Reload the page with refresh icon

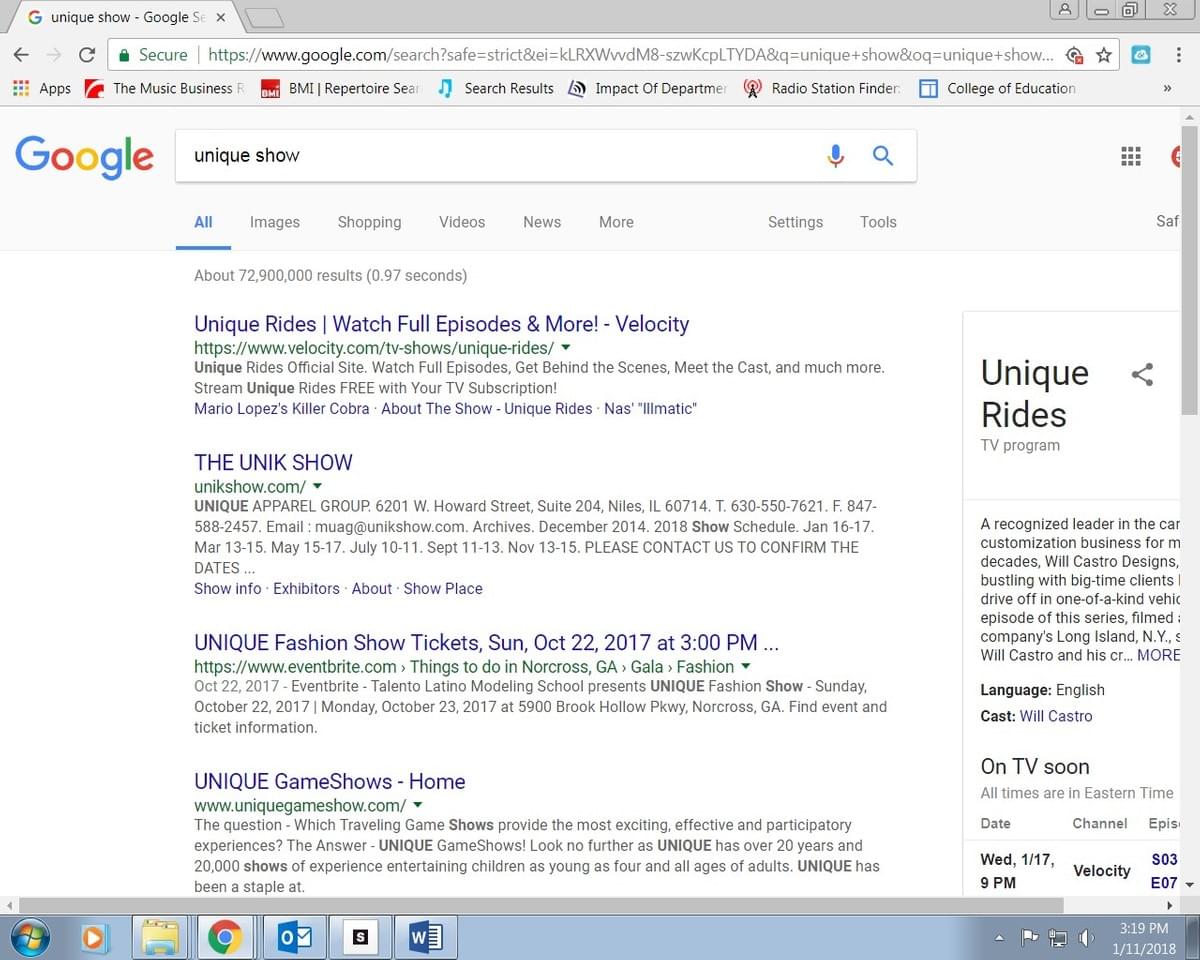(87, 55)
